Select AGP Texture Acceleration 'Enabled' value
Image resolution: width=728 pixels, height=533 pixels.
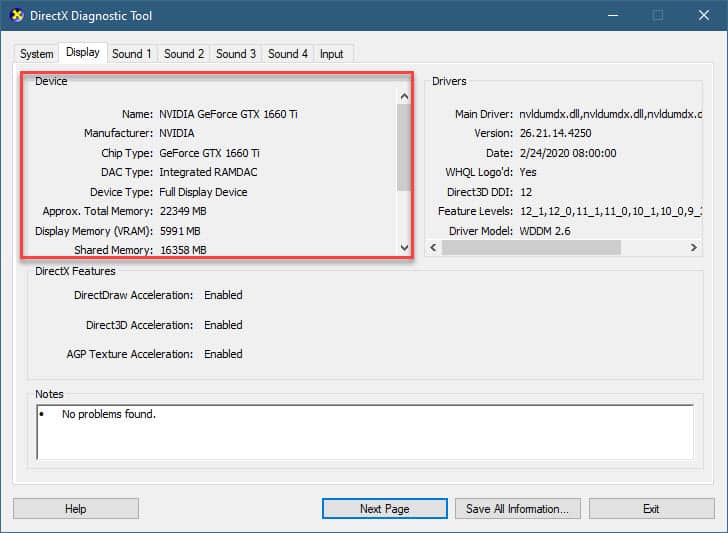(x=223, y=354)
